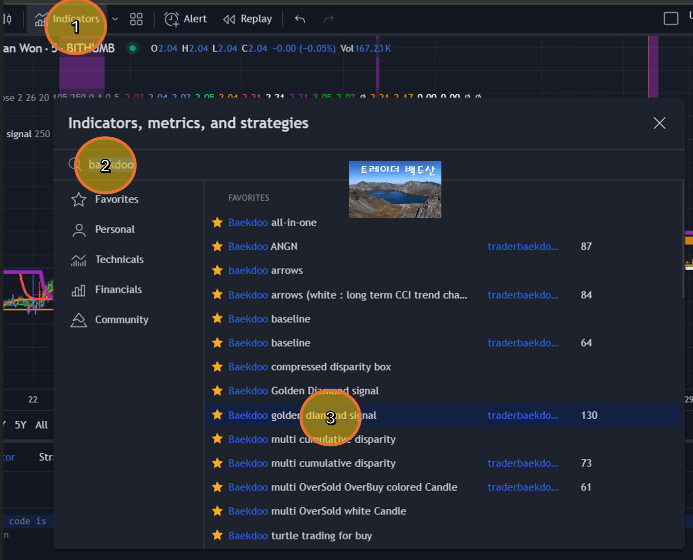693x560 pixels.
Task: Select Technicals category chart icon
Action: 78,260
